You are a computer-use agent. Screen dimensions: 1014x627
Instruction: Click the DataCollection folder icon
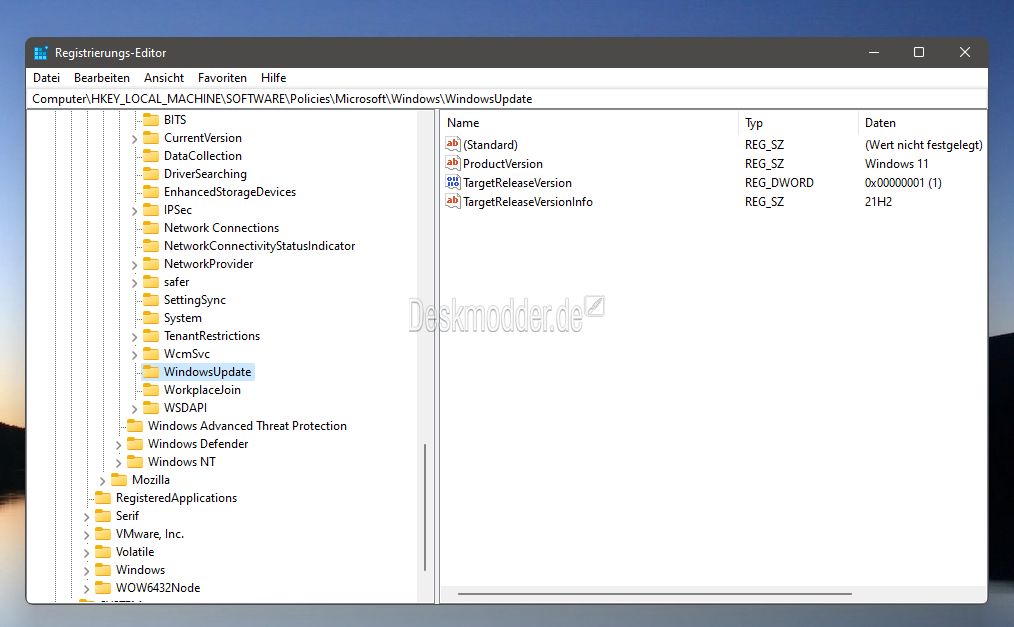151,156
